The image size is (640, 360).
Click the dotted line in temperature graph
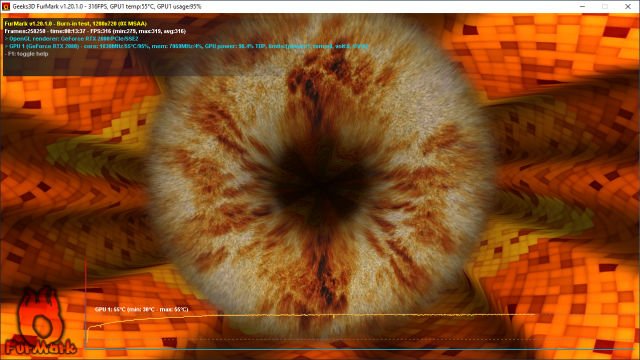(x=310, y=339)
